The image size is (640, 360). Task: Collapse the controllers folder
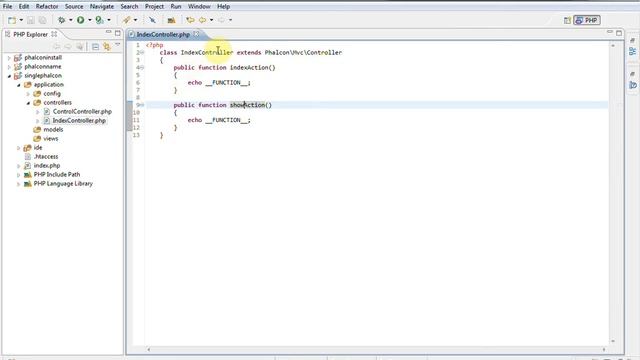click(28, 103)
